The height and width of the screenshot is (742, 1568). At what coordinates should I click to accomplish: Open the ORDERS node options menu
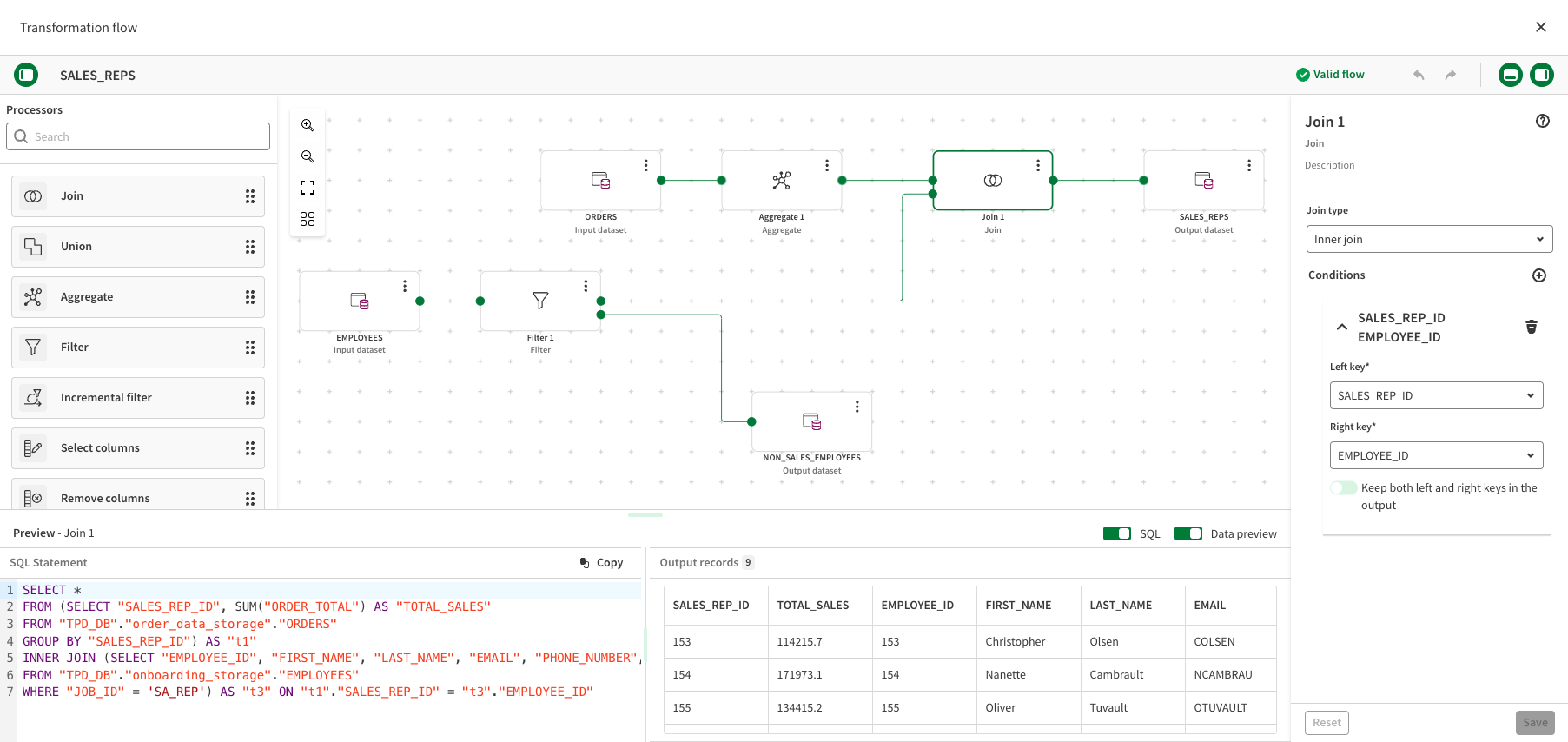[645, 165]
